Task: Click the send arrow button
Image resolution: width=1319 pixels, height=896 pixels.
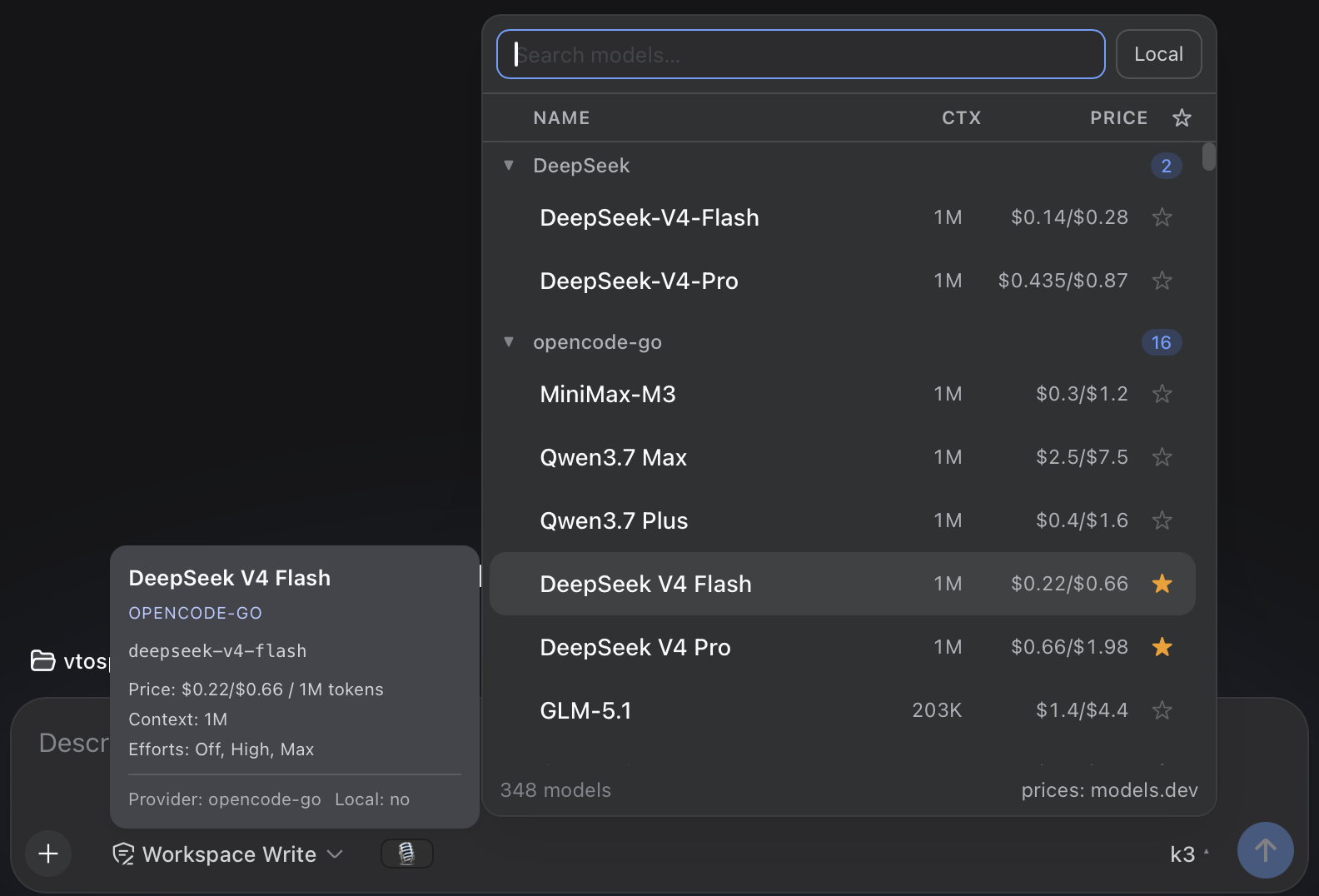Action: [1265, 850]
